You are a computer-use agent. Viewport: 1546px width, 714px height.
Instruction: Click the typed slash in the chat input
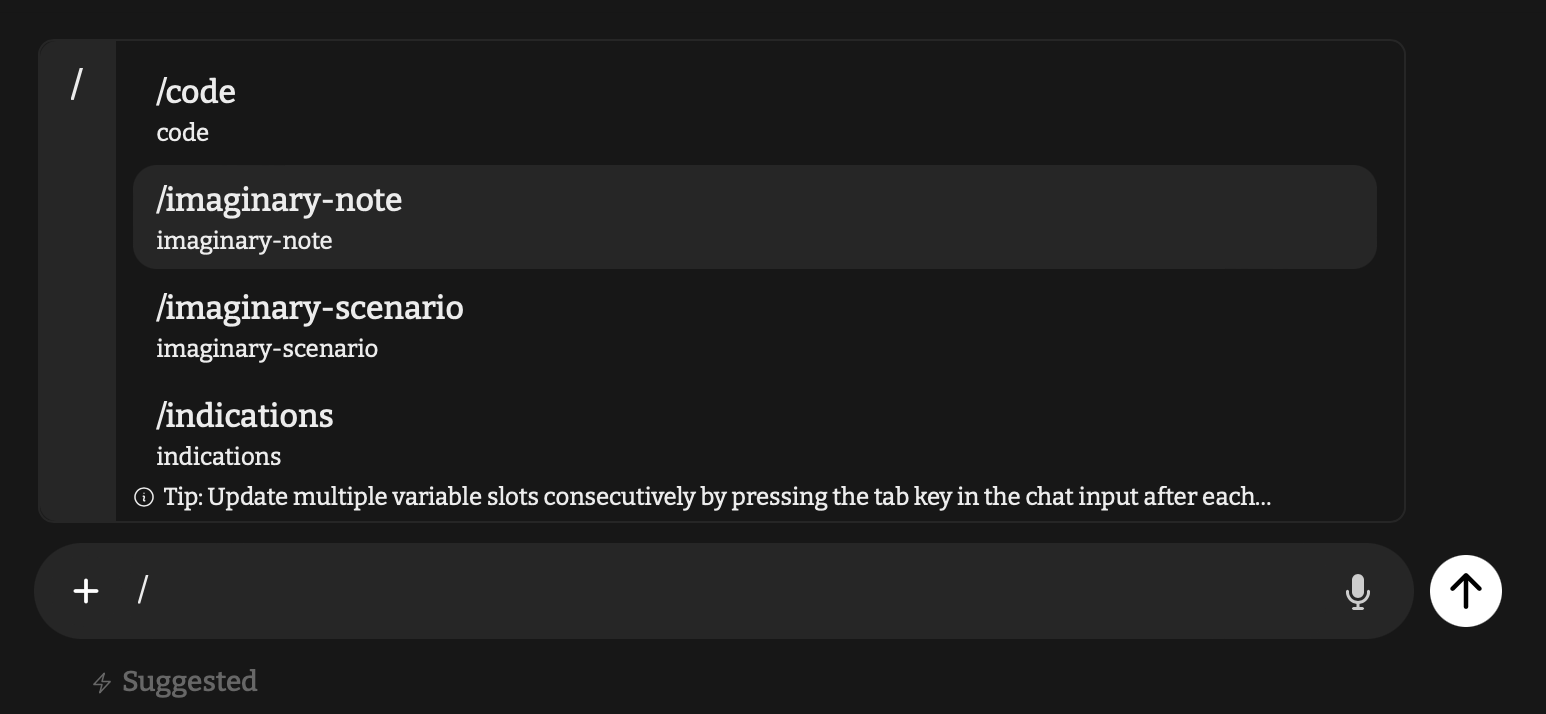(143, 590)
